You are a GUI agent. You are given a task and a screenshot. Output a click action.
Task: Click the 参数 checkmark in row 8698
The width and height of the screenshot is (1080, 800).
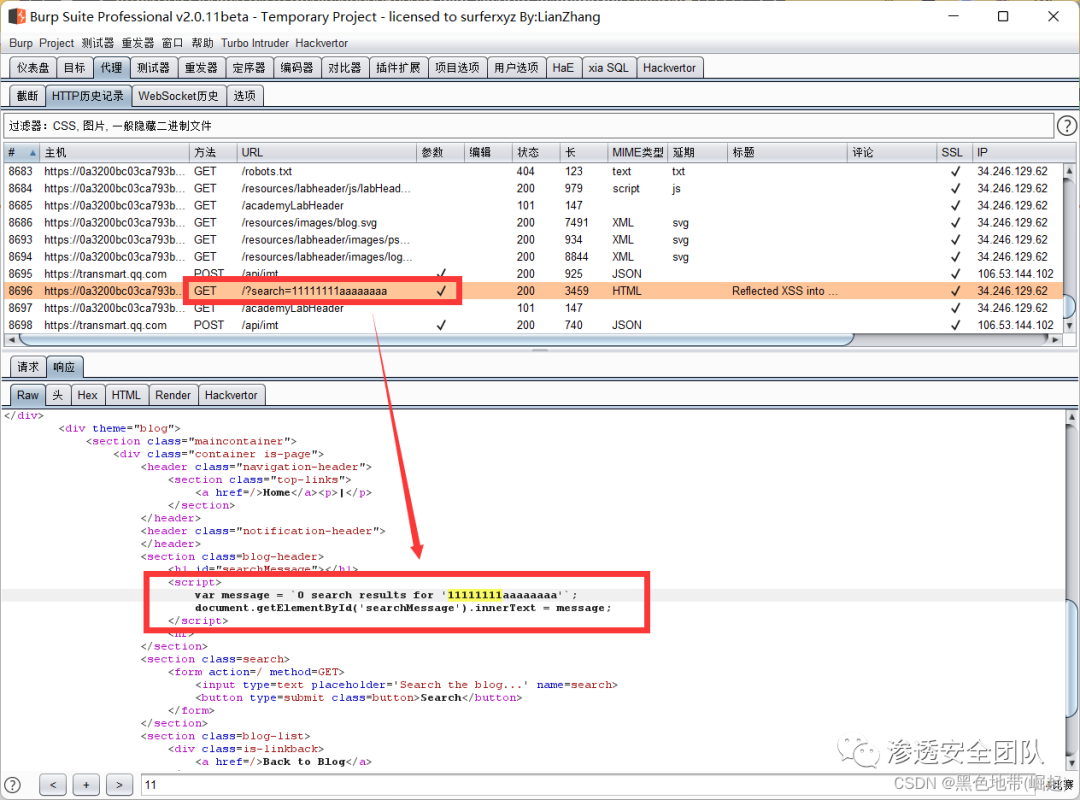coord(441,325)
